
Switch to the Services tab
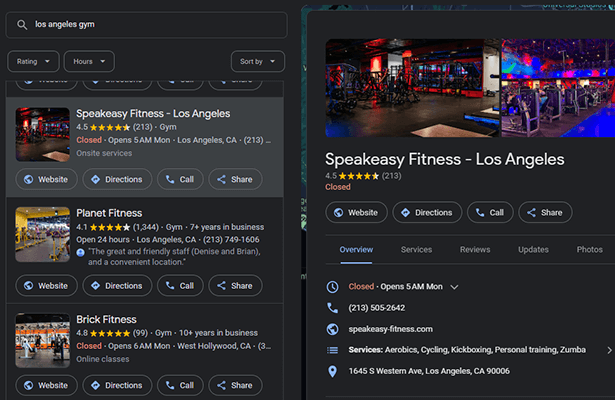(416, 250)
